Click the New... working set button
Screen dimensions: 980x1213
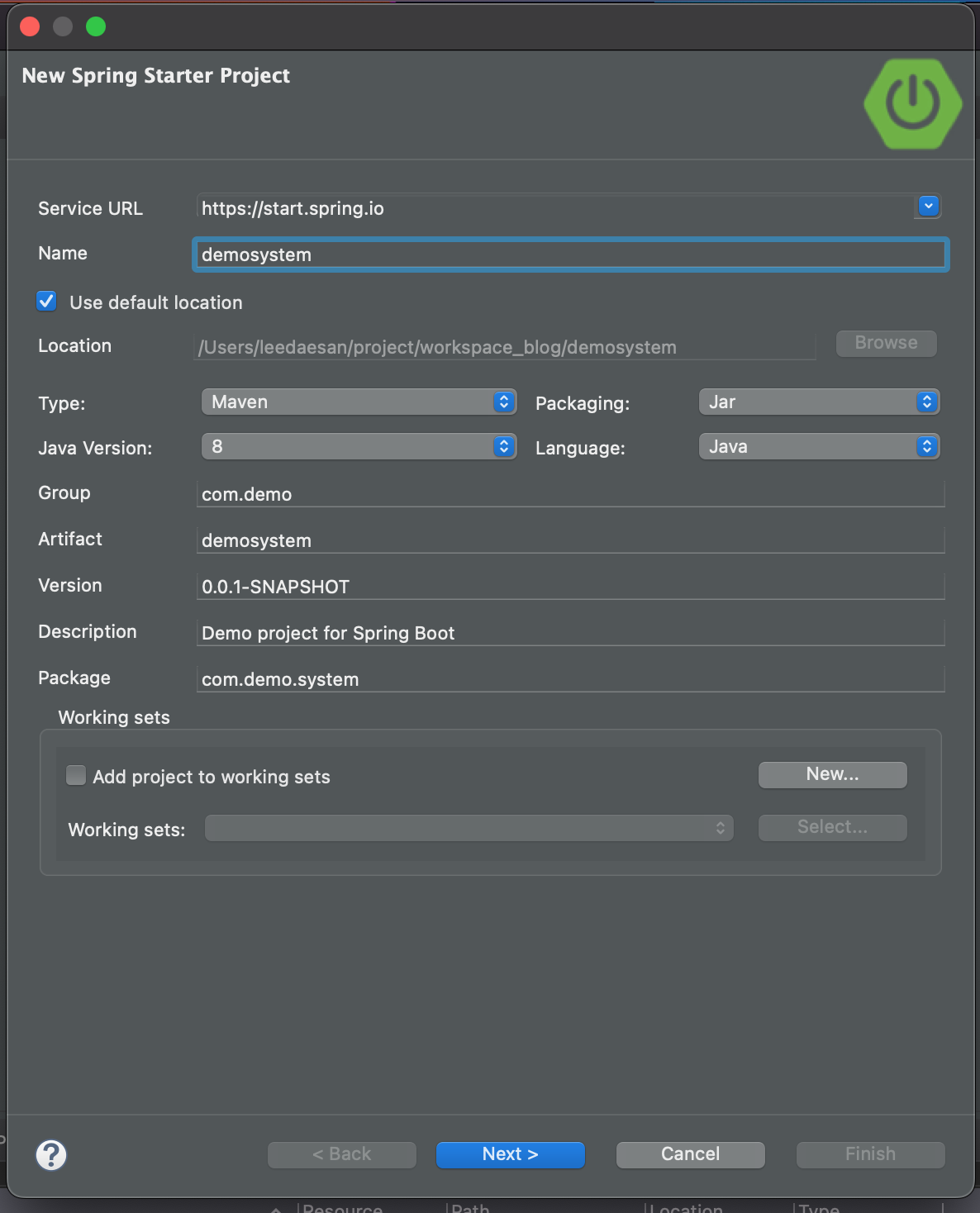point(833,774)
